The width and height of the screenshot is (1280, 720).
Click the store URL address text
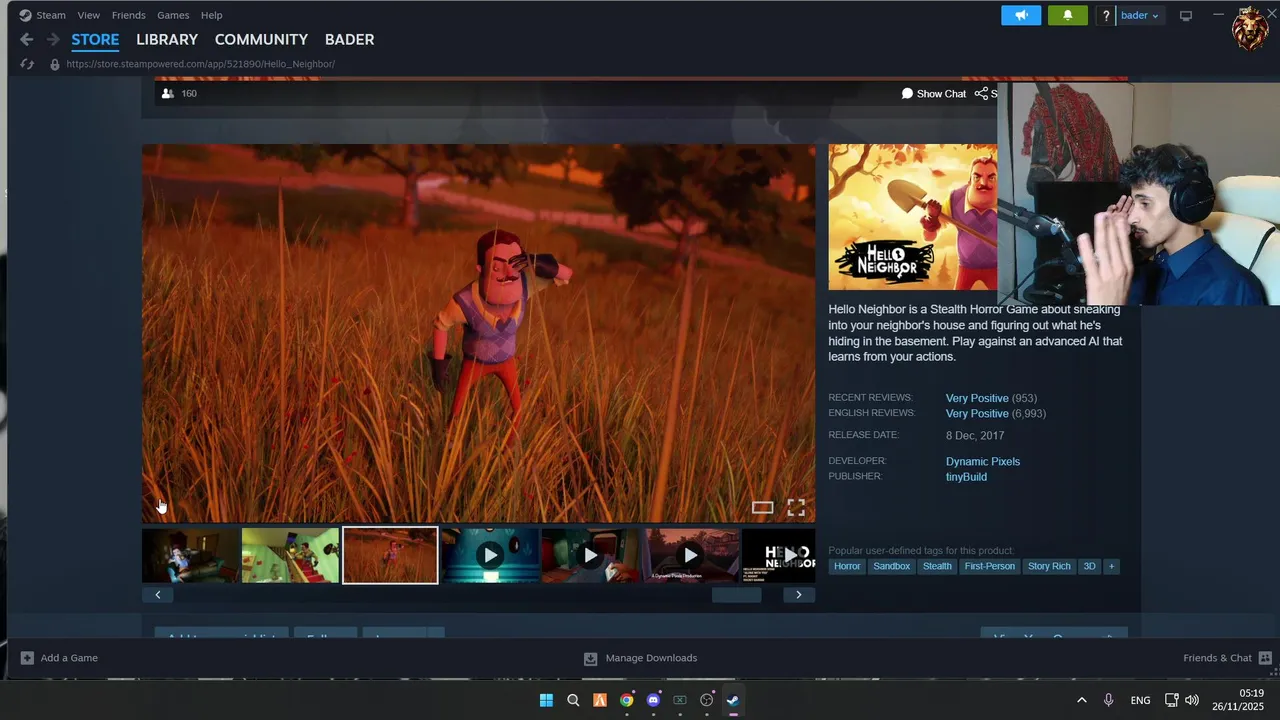point(200,64)
